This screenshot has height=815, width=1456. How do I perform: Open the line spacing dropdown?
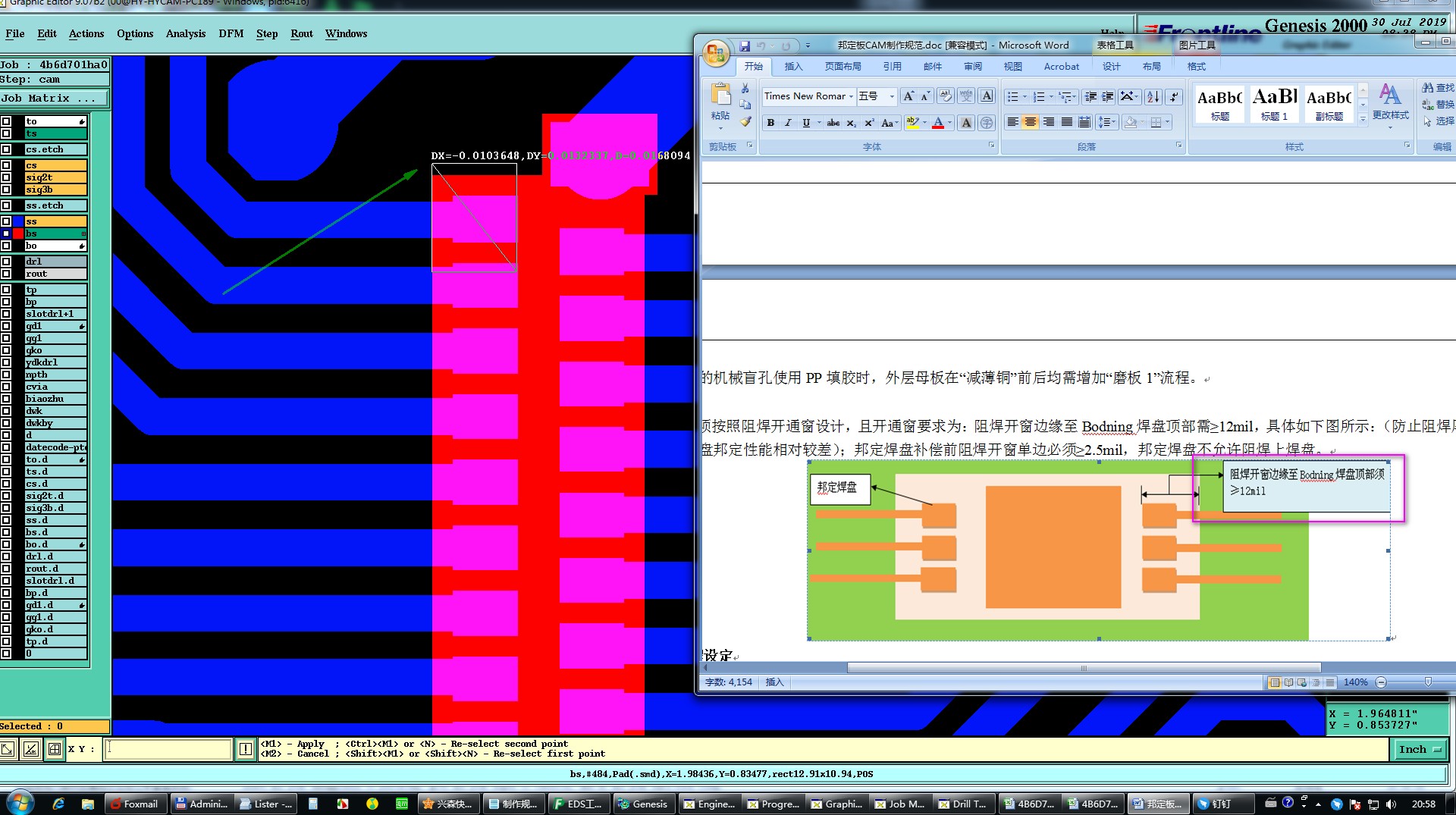pos(1107,122)
